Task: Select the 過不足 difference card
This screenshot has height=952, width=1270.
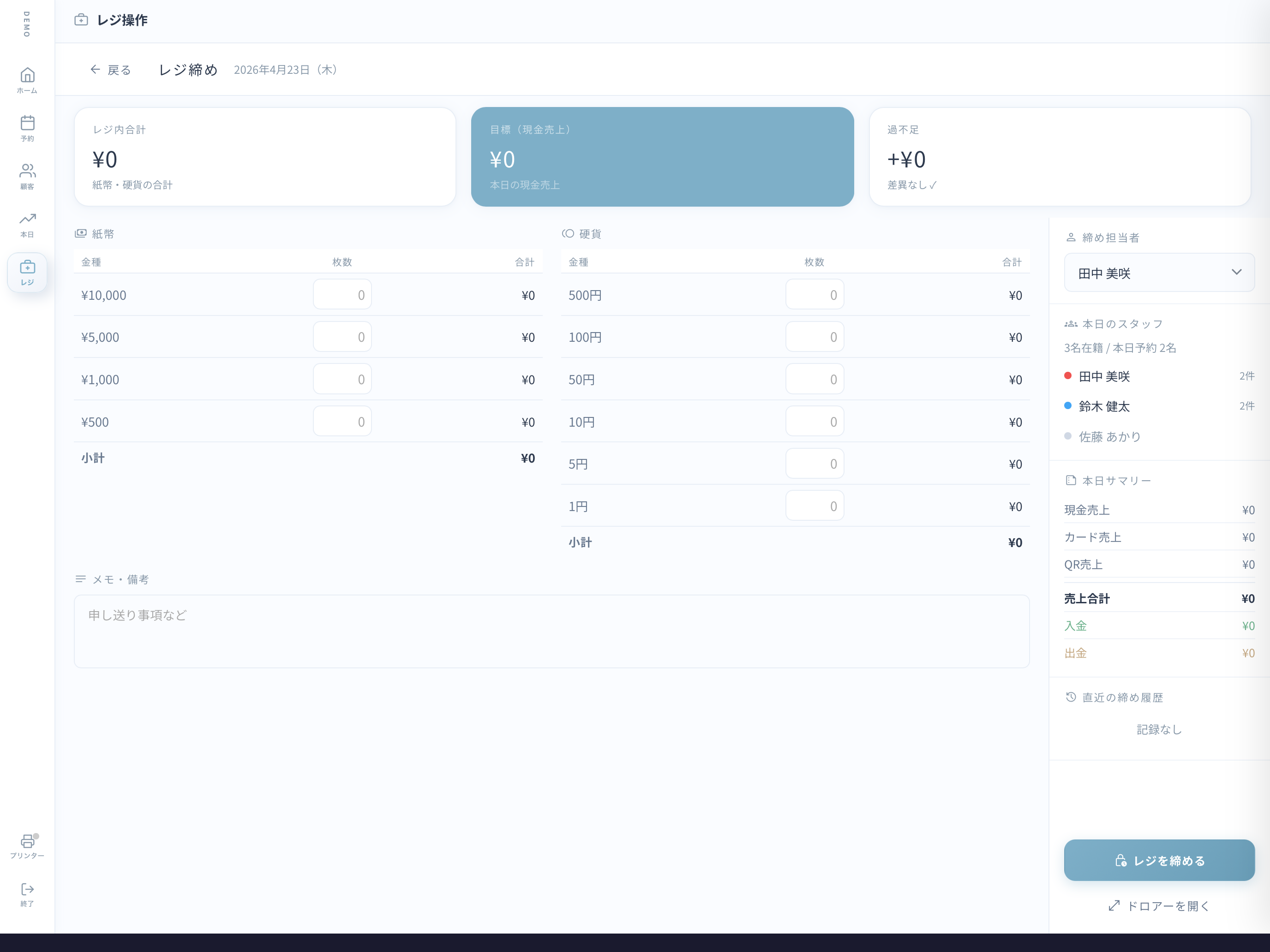Action: (x=1060, y=157)
